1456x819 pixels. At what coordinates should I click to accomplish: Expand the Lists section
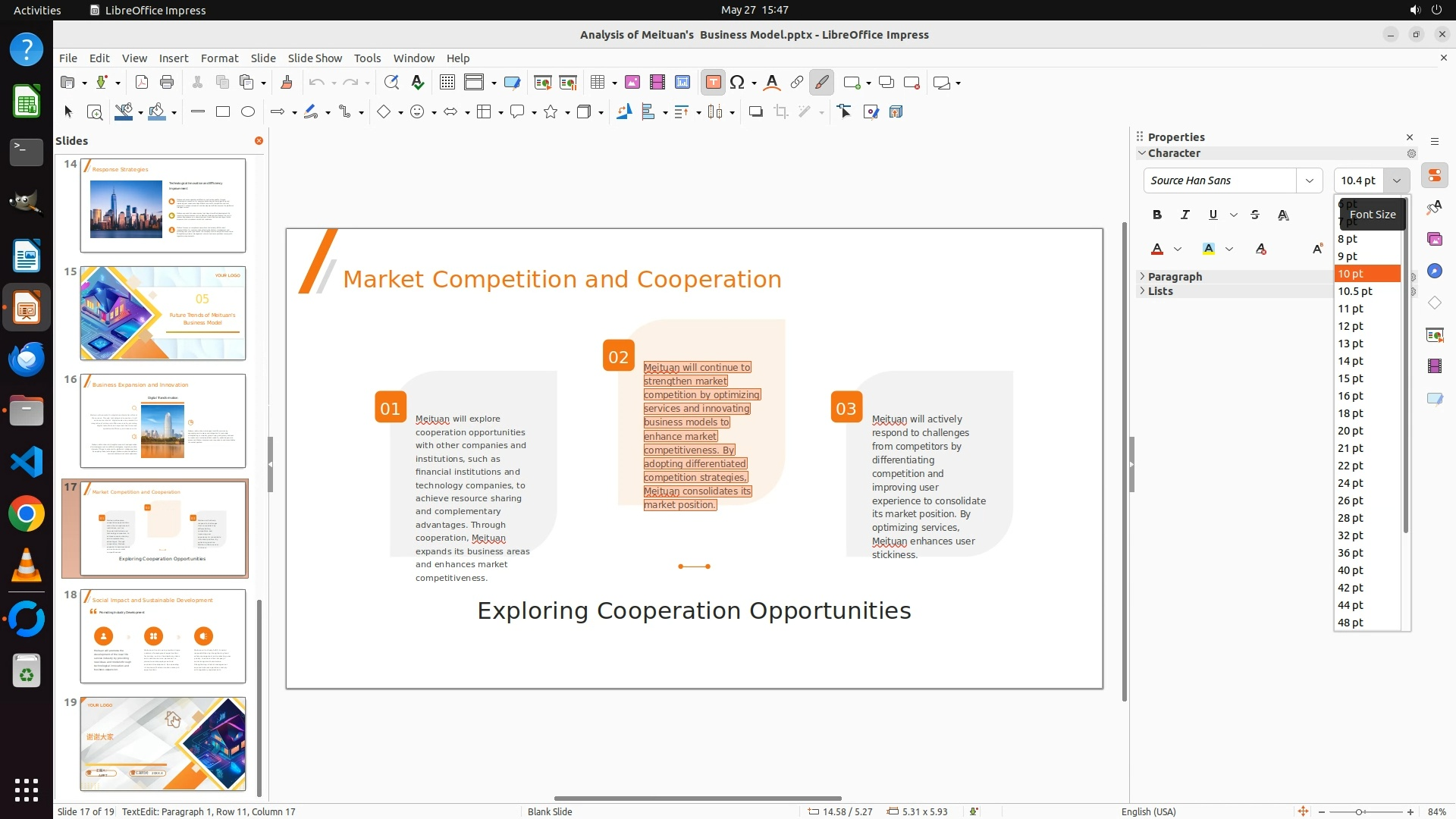click(1160, 291)
